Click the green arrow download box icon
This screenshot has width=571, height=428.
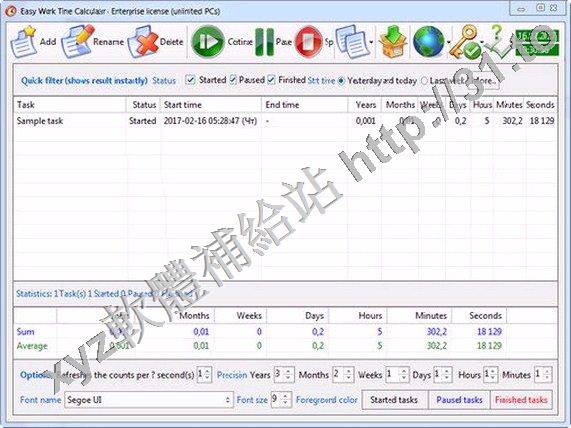393,42
